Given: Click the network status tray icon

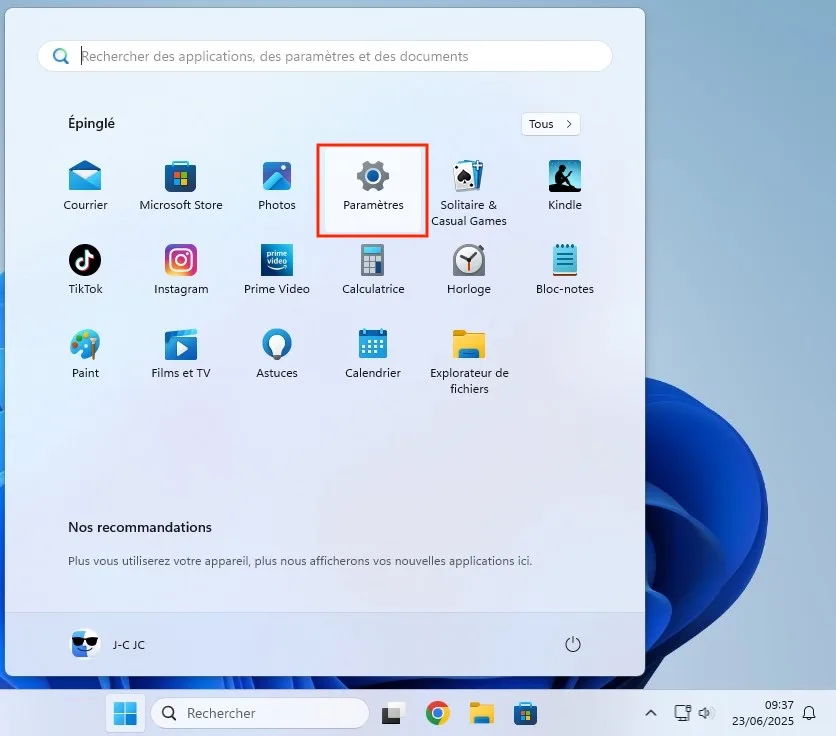Looking at the screenshot, I should pos(682,713).
